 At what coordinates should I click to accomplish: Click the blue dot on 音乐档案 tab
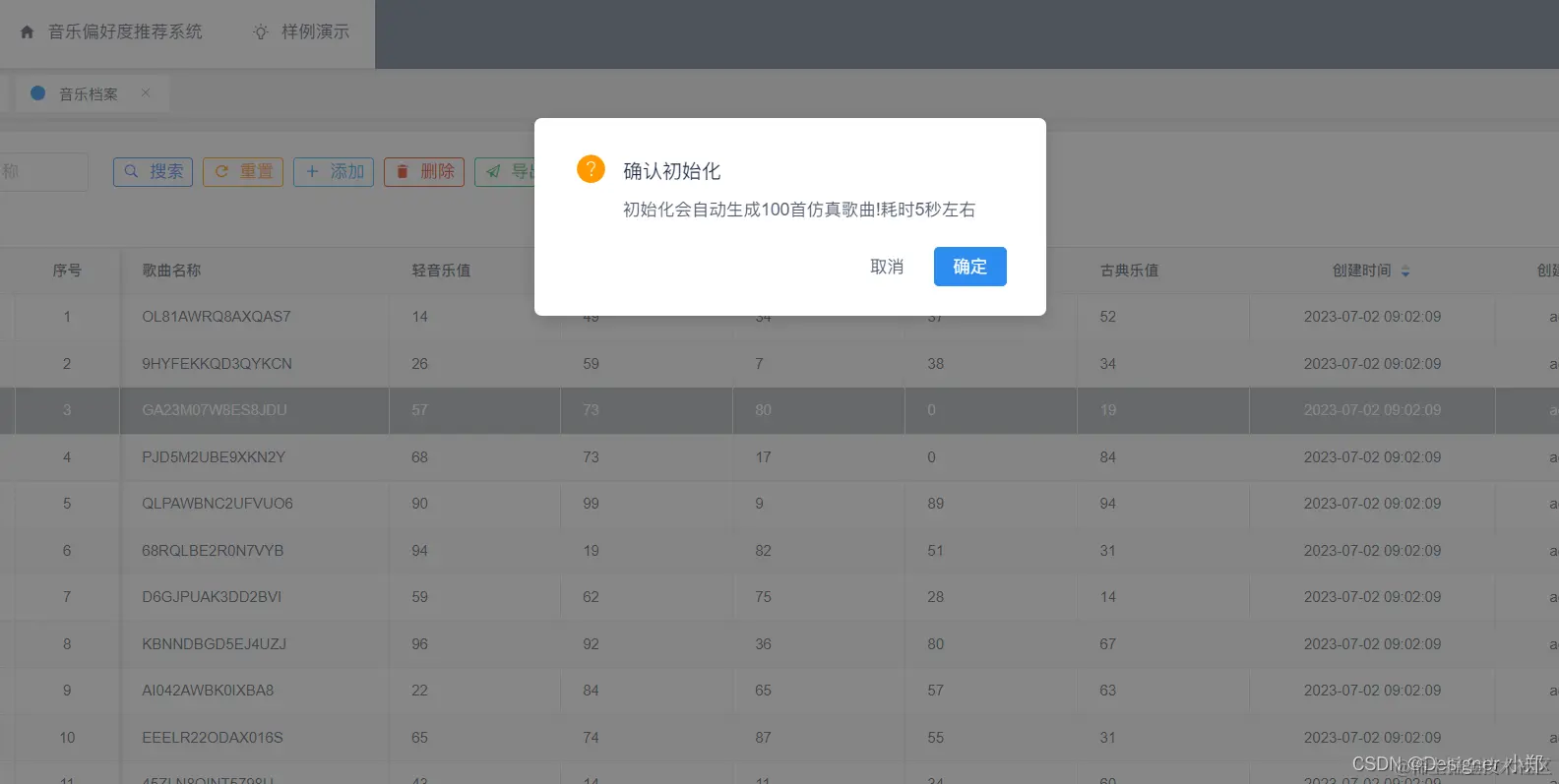38,93
